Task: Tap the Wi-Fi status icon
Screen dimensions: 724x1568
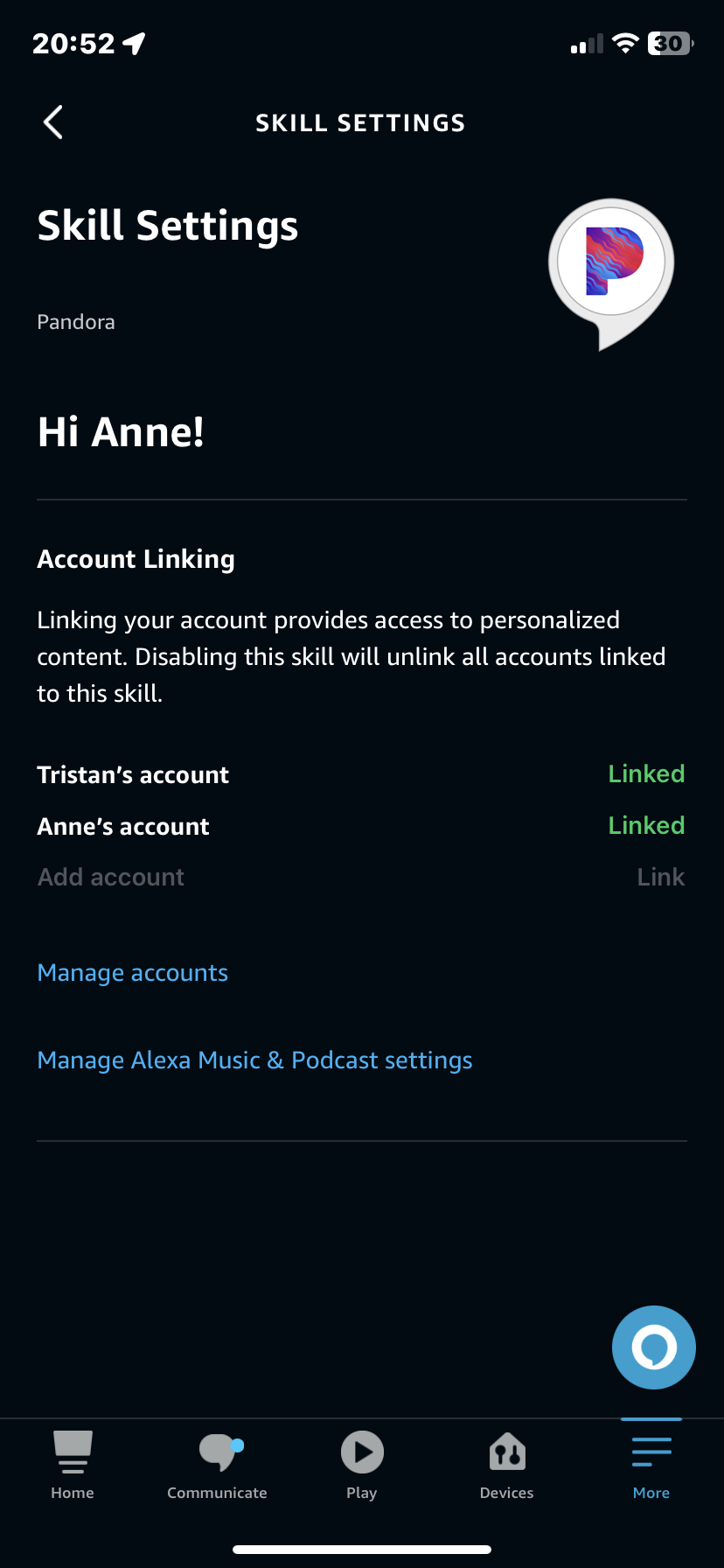Action: coord(625,43)
